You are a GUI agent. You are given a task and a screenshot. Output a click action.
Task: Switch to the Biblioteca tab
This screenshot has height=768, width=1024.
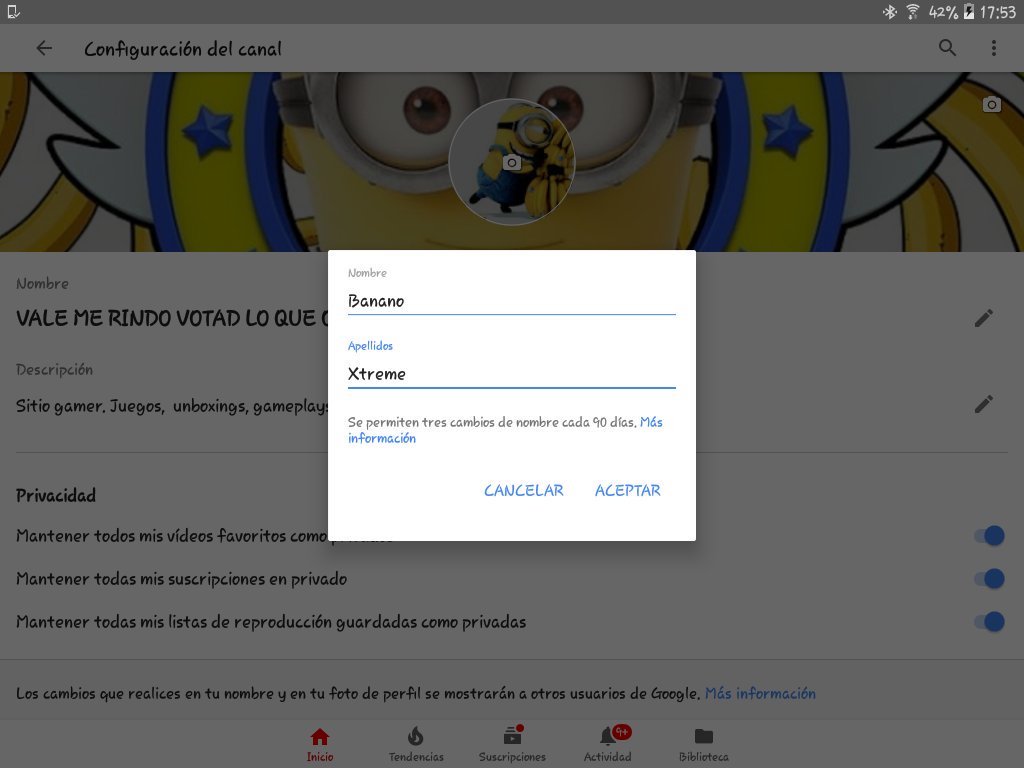pyautogui.click(x=703, y=744)
